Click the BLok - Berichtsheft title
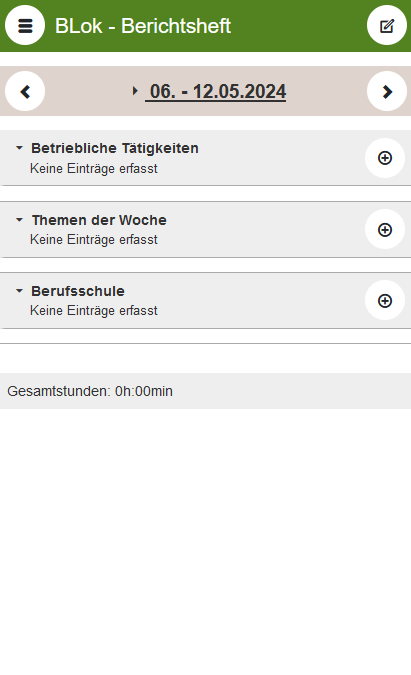This screenshot has width=411, height=675. tap(143, 26)
